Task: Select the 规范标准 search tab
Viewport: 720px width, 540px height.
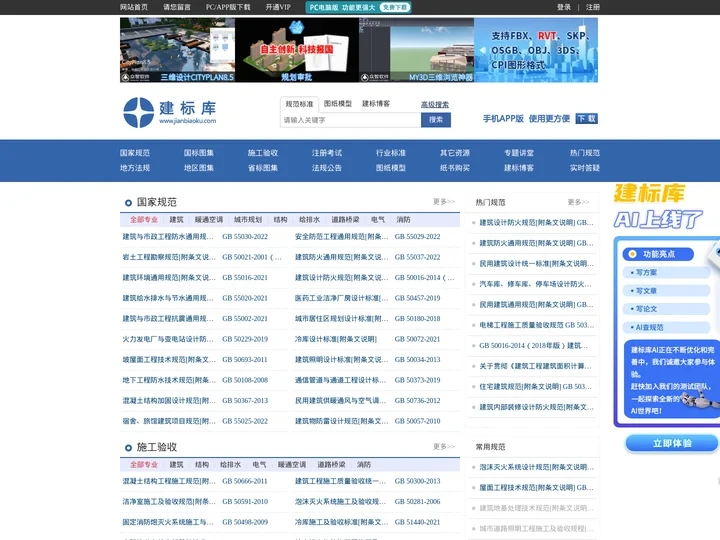Action: 299,104
